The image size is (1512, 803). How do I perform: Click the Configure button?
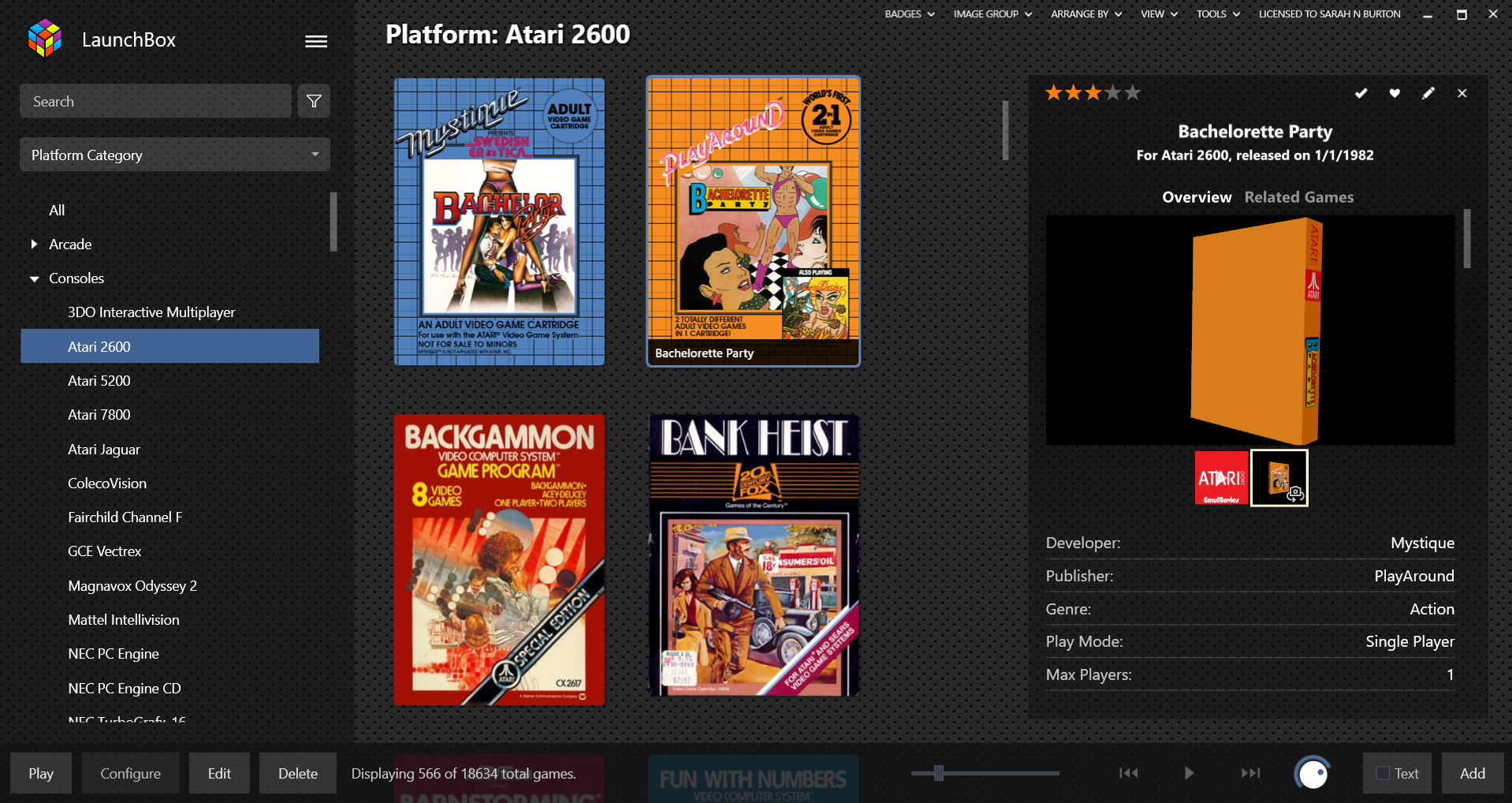tap(130, 773)
